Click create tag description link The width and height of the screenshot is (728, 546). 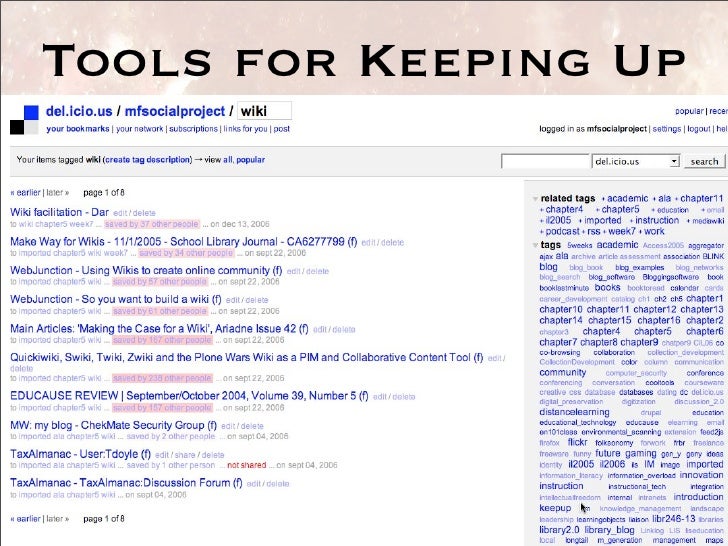click(x=148, y=160)
